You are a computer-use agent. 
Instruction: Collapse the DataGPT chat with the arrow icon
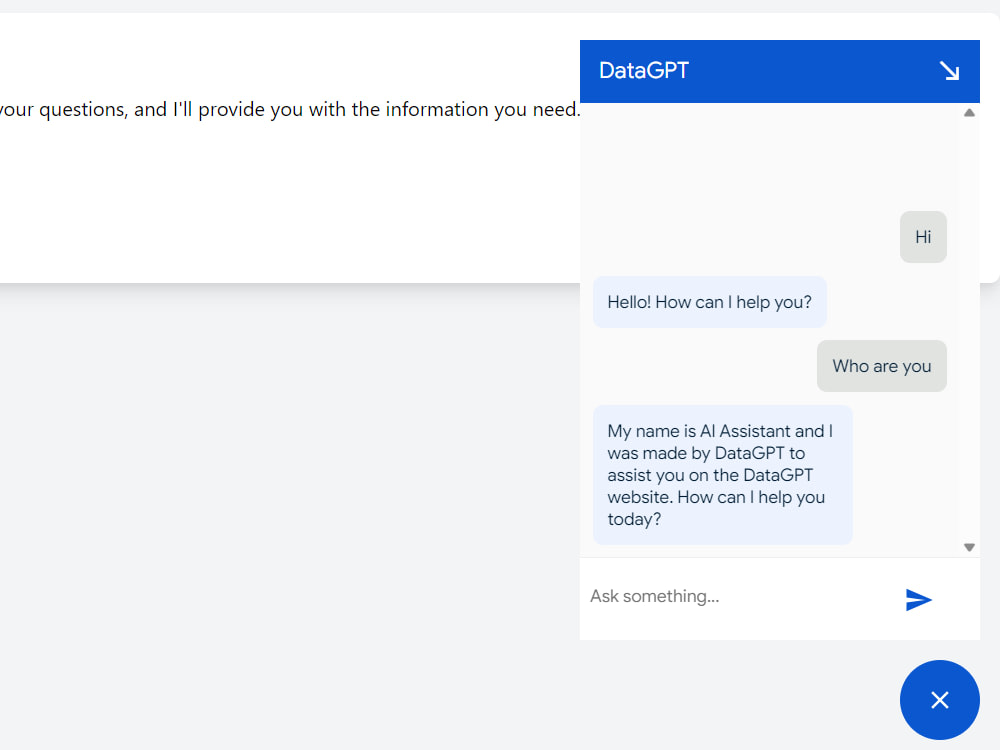click(949, 71)
